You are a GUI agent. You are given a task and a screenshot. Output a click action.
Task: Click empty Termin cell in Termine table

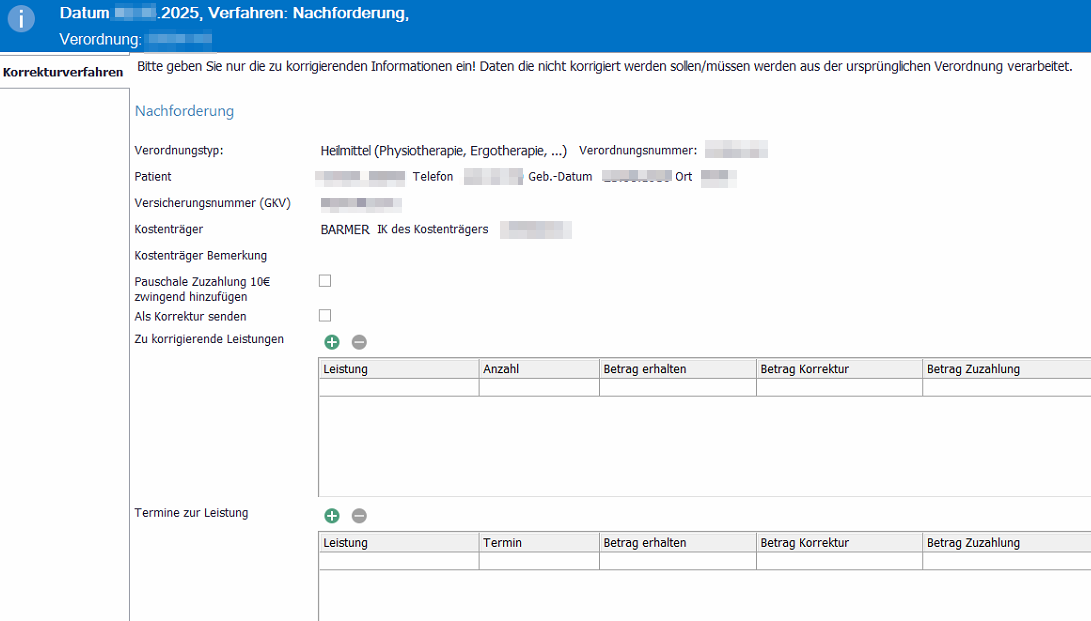pyautogui.click(x=539, y=561)
